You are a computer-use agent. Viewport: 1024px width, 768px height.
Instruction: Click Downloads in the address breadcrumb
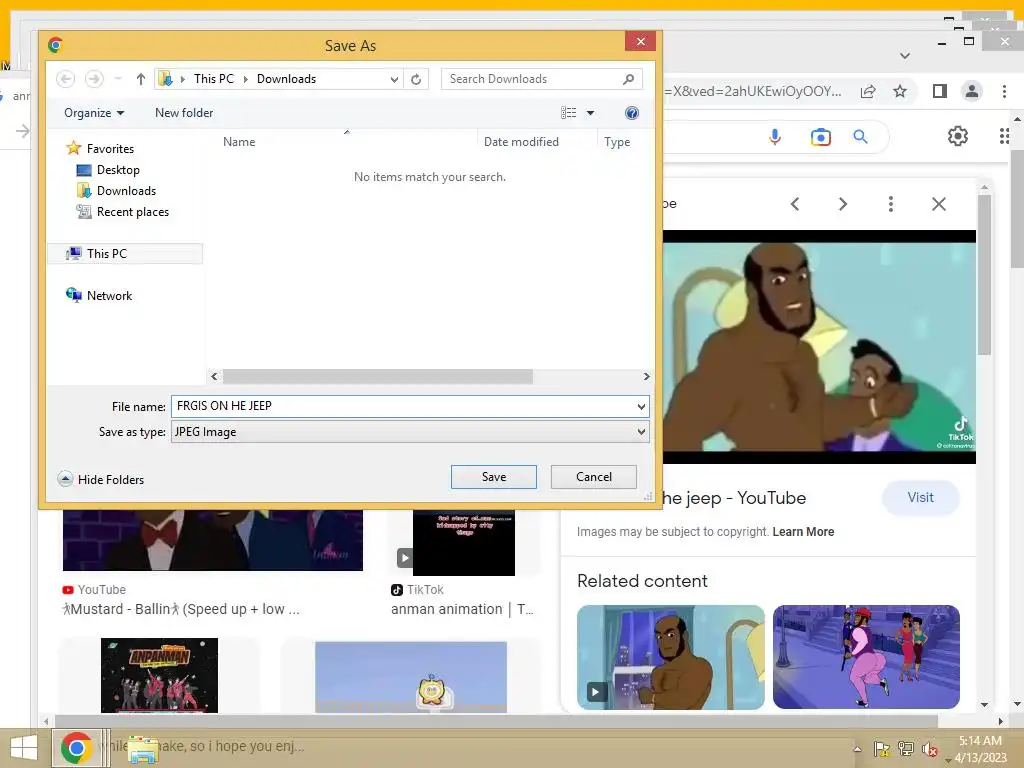(286, 79)
